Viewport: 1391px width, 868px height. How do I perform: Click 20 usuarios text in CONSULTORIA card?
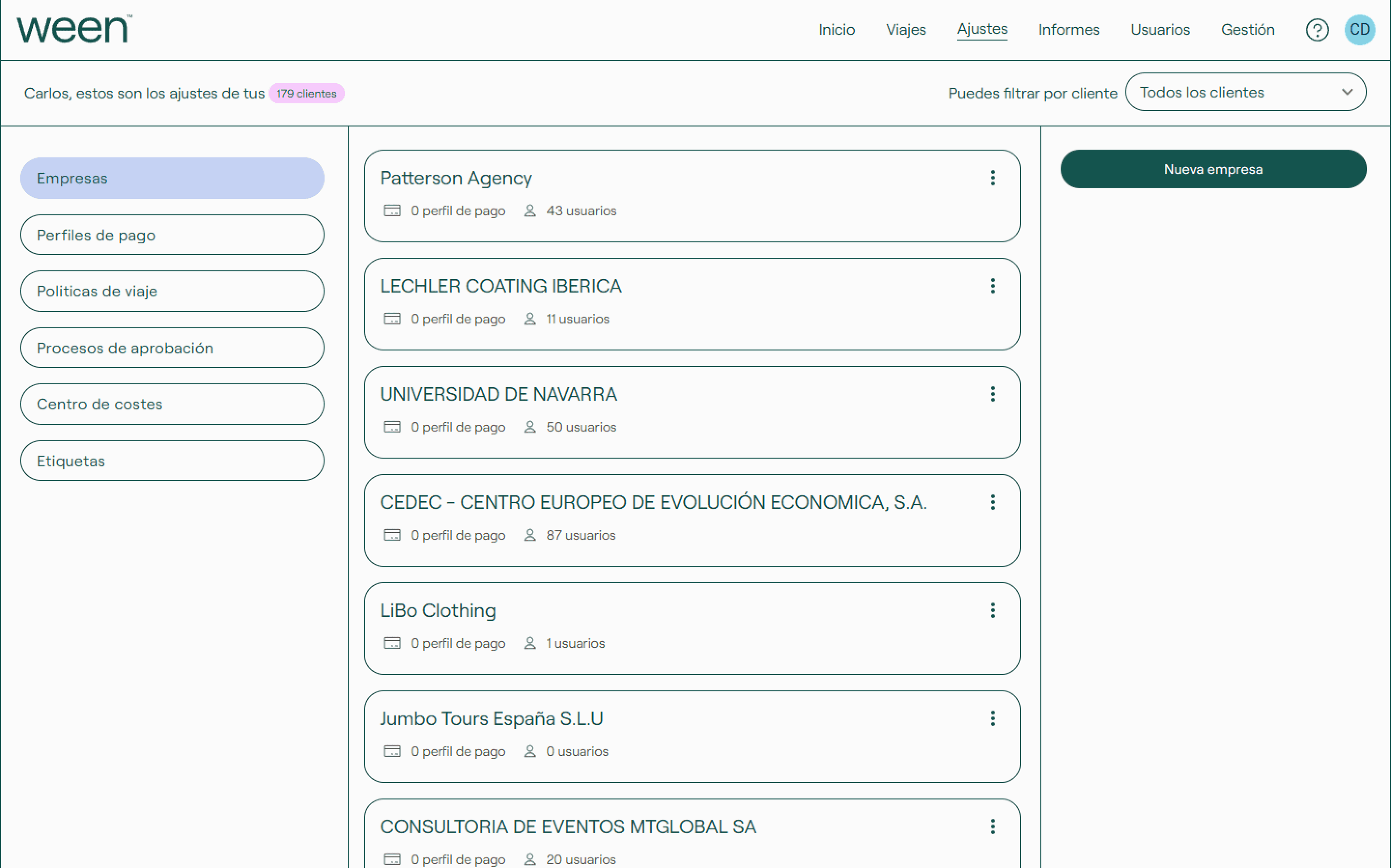[x=581, y=859]
